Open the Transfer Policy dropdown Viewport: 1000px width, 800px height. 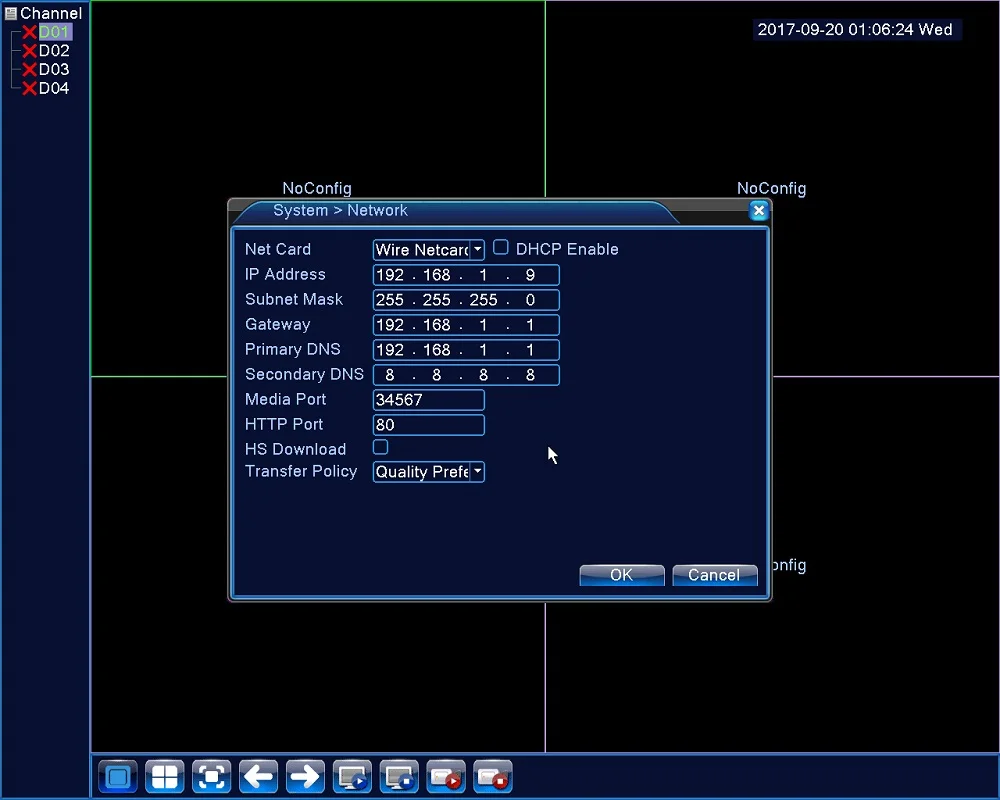click(x=429, y=472)
